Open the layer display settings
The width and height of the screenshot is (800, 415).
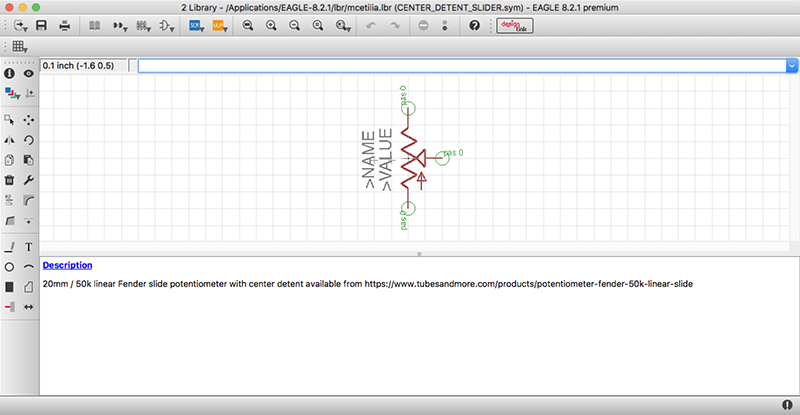pos(12,93)
